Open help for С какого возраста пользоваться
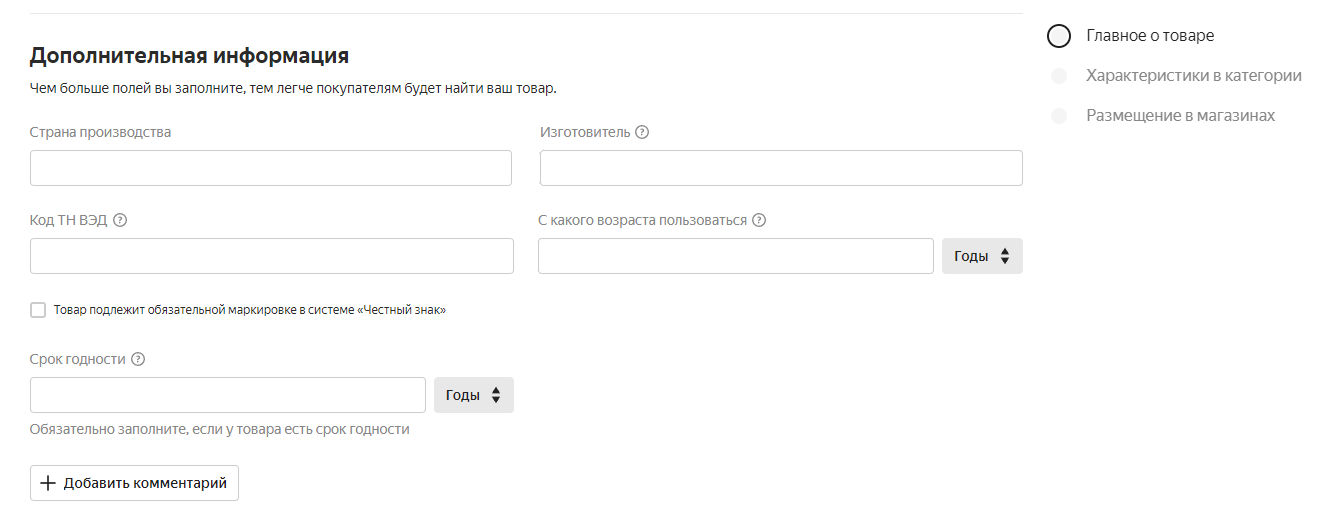This screenshot has width=1330, height=518. (x=759, y=220)
